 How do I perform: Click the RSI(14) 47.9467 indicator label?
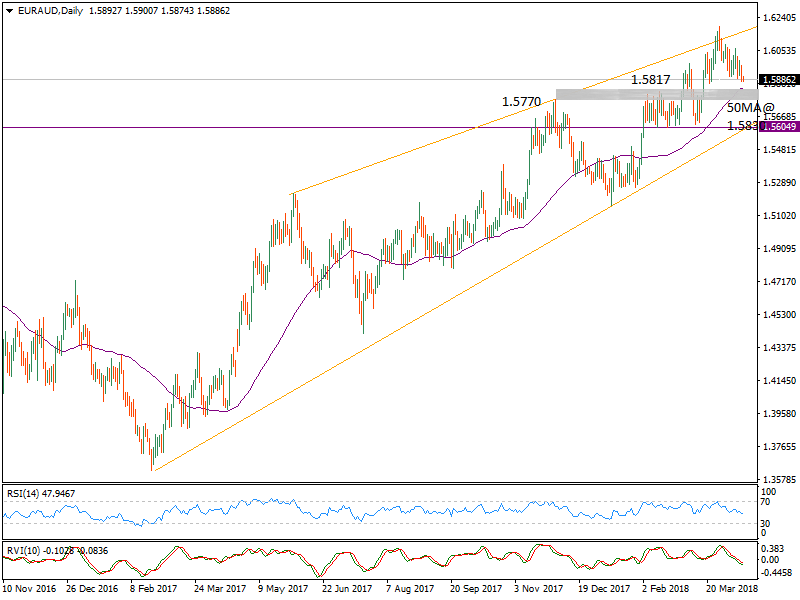[x=41, y=493]
